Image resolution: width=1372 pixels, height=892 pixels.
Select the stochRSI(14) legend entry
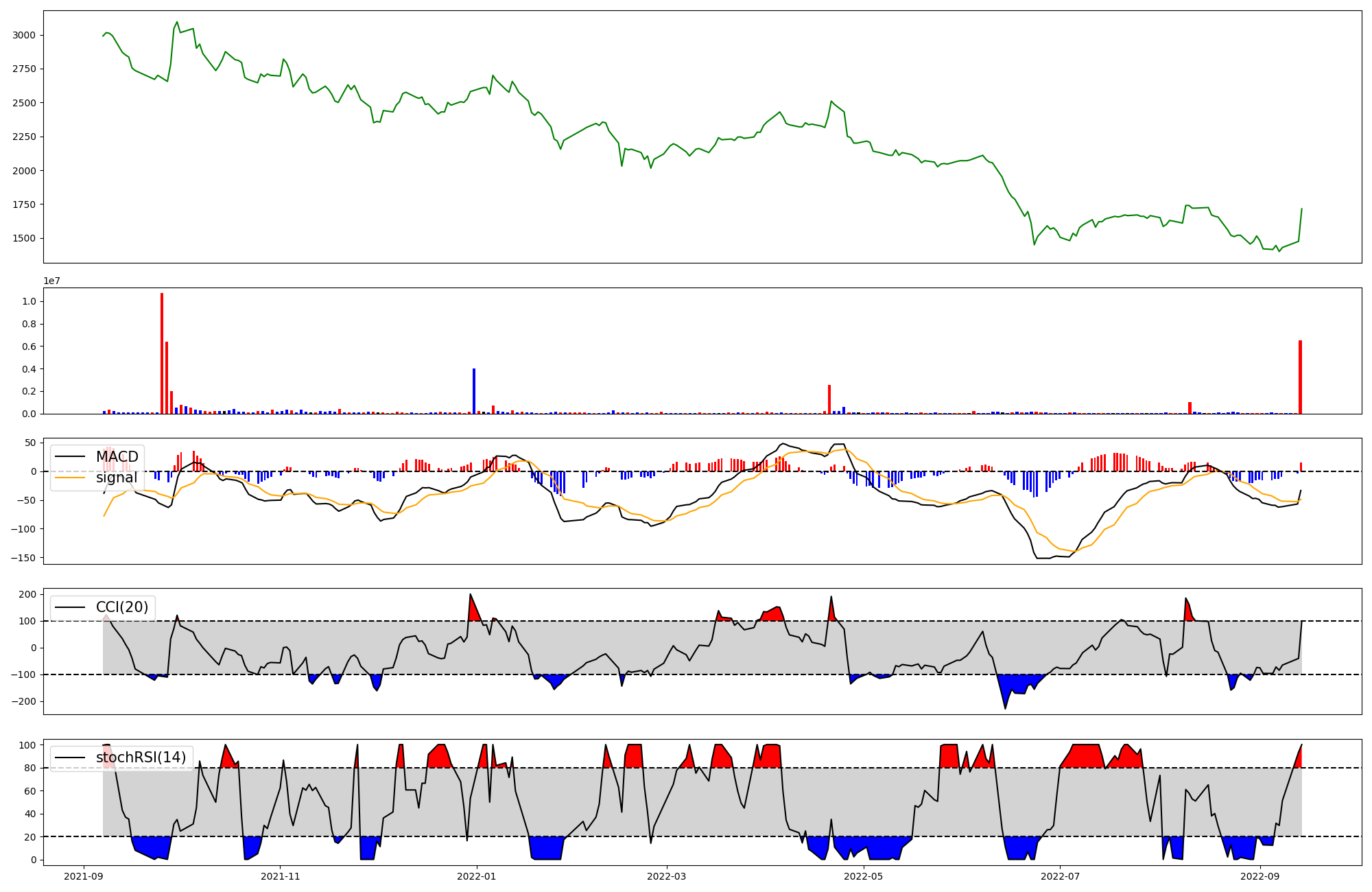click(x=141, y=758)
